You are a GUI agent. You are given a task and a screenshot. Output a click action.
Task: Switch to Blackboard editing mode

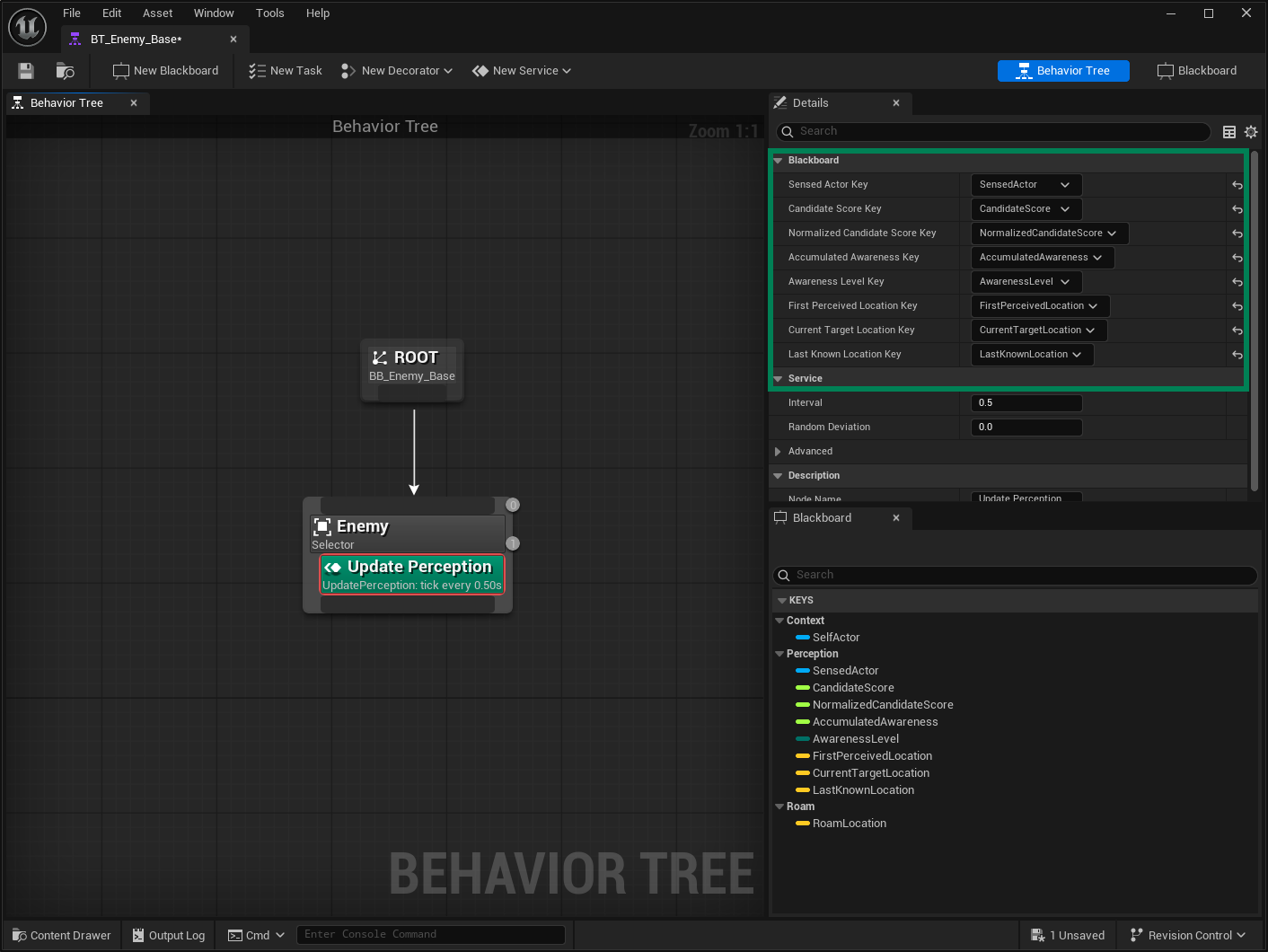[1196, 70]
